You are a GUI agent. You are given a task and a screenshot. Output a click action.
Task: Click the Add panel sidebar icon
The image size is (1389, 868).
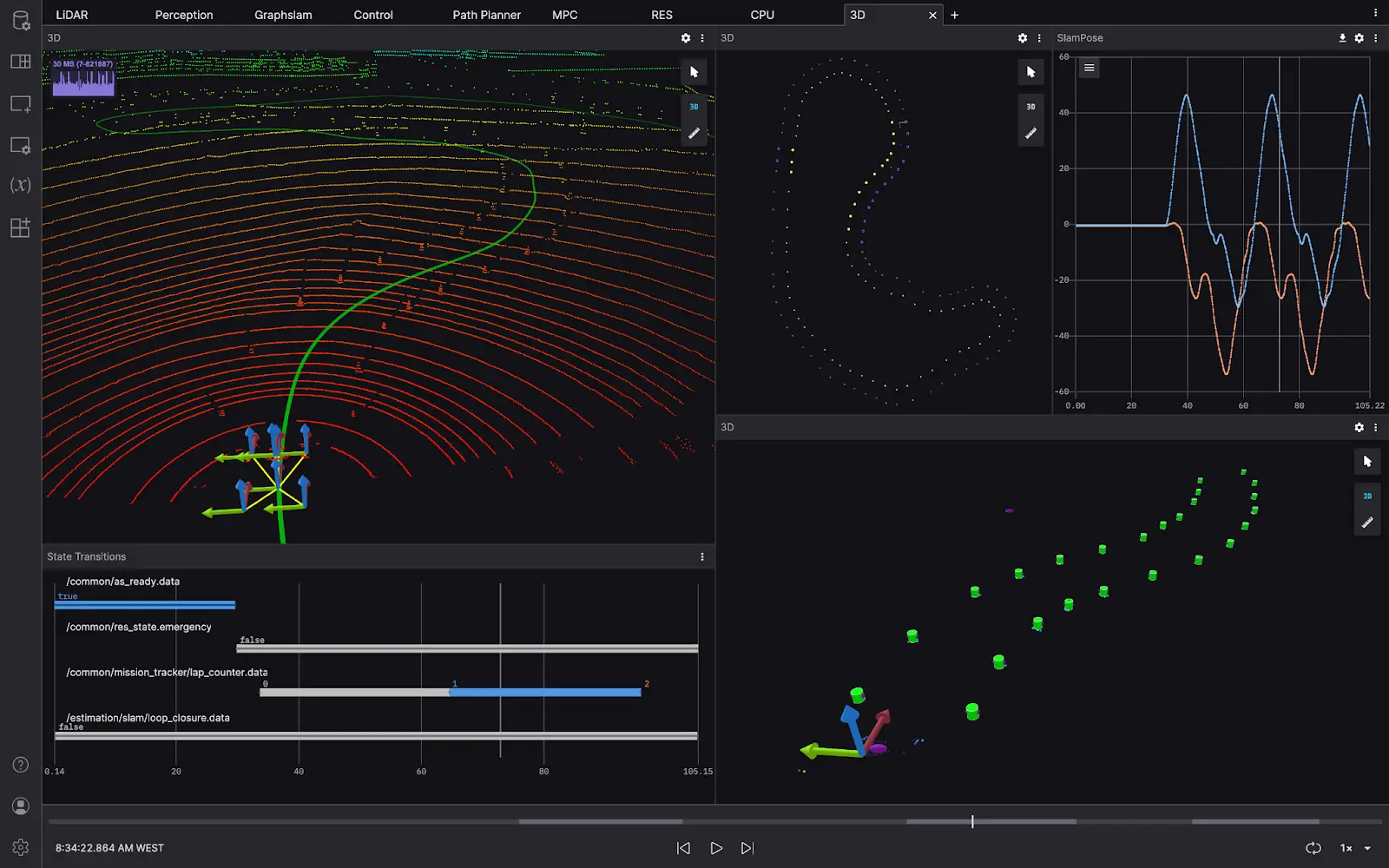[21, 104]
